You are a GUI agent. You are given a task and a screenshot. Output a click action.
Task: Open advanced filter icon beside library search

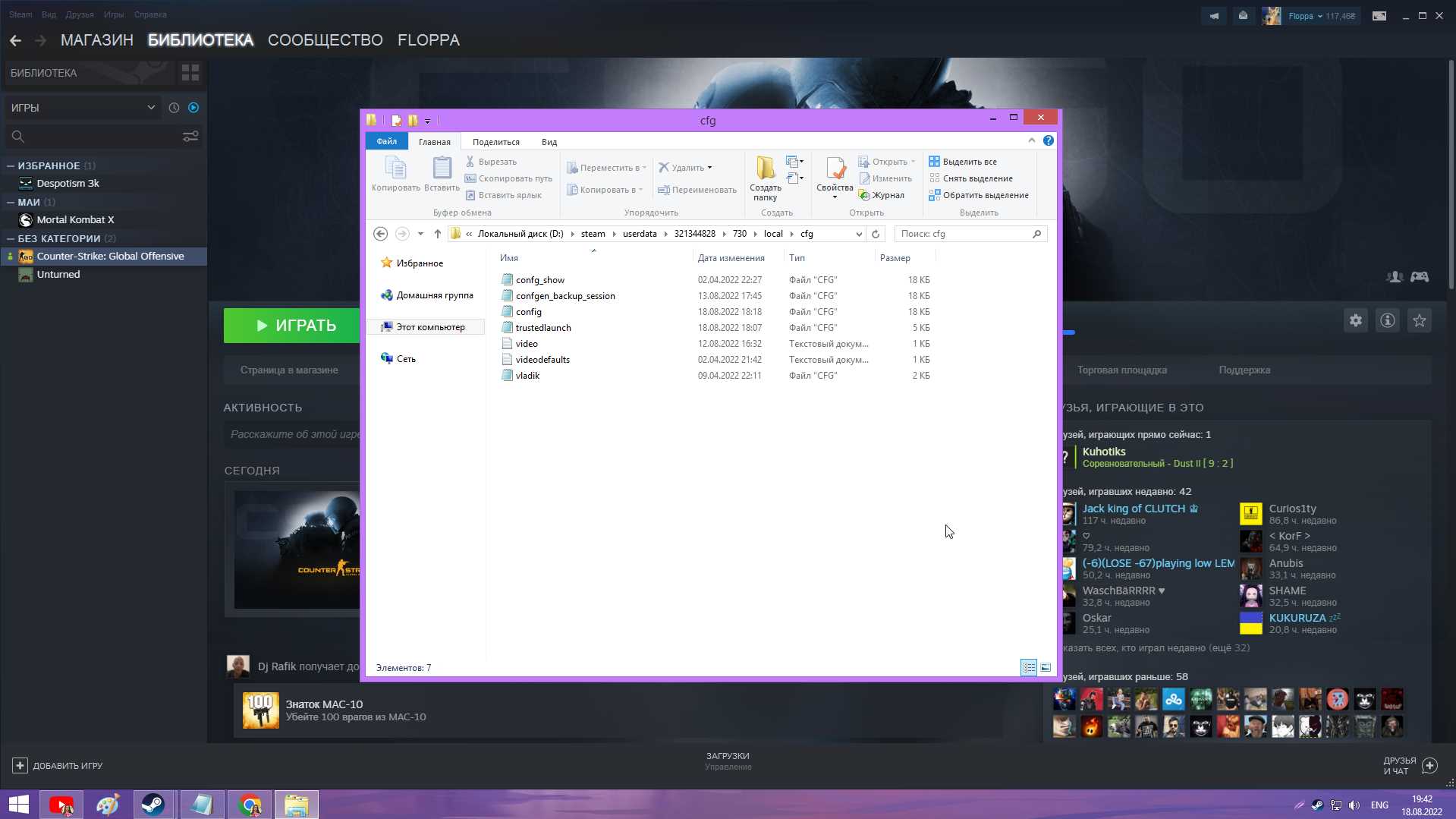coord(190,137)
